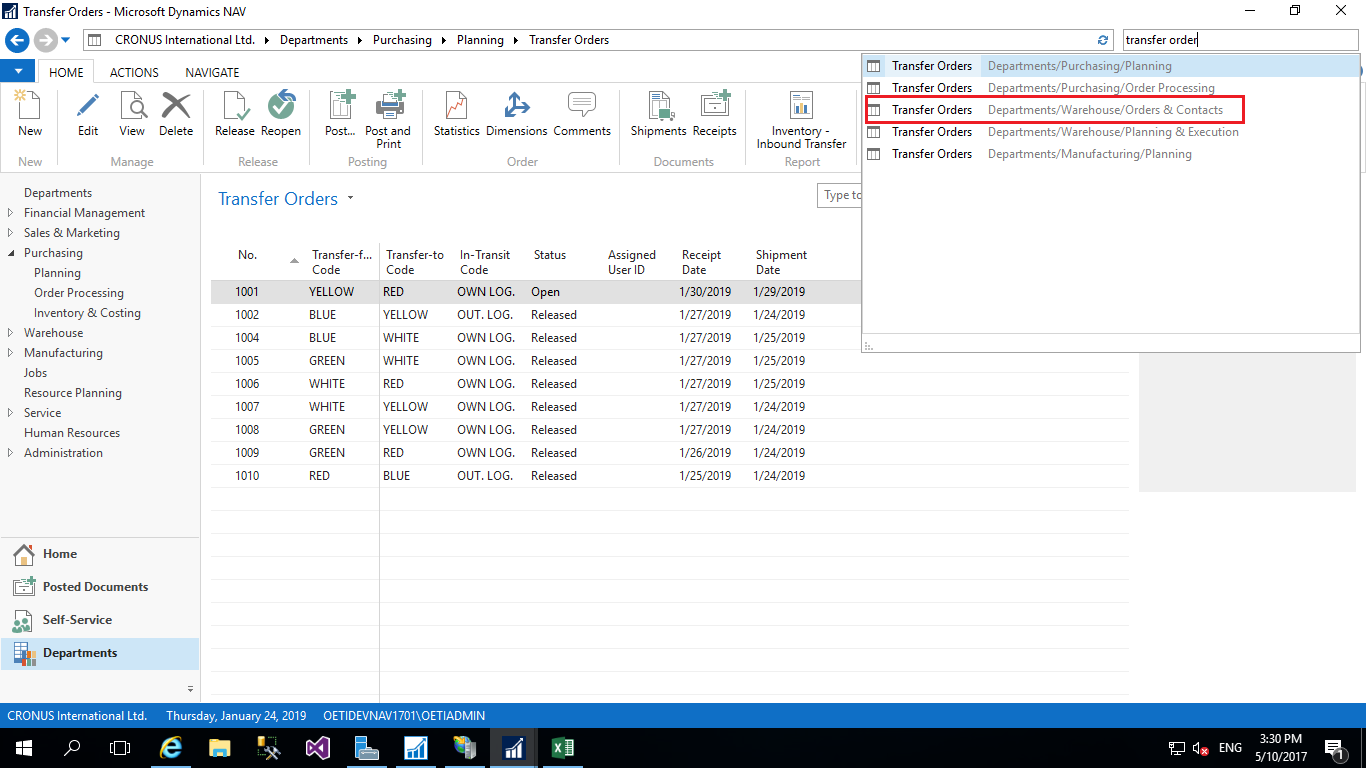Click Purchasing in address breadcrumb

pyautogui.click(x=402, y=40)
